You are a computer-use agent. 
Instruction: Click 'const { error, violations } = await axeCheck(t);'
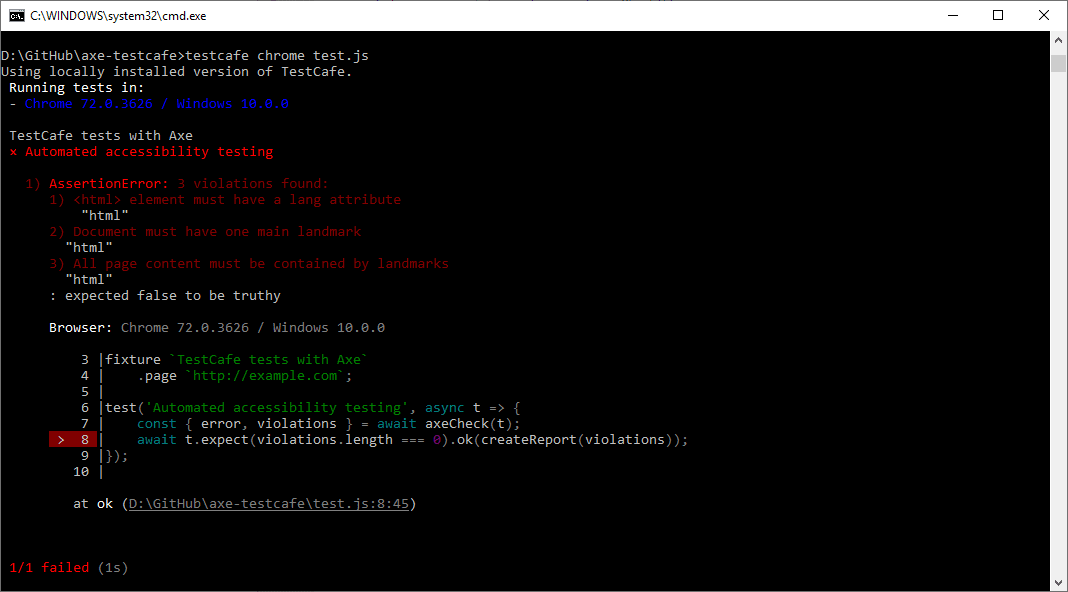pos(328,424)
